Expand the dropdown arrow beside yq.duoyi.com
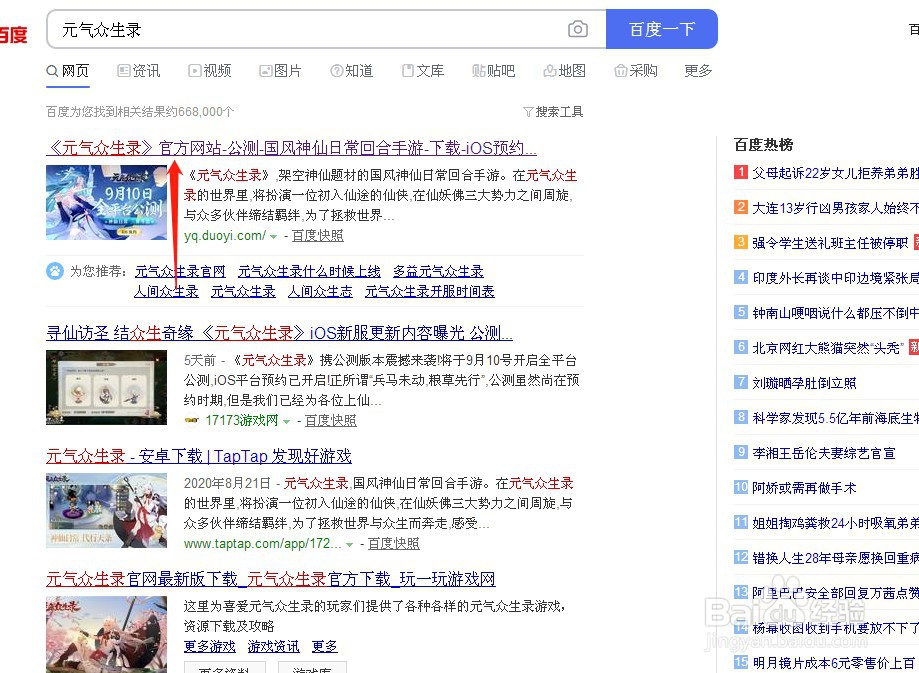The image size is (919, 673). pyautogui.click(x=273, y=236)
